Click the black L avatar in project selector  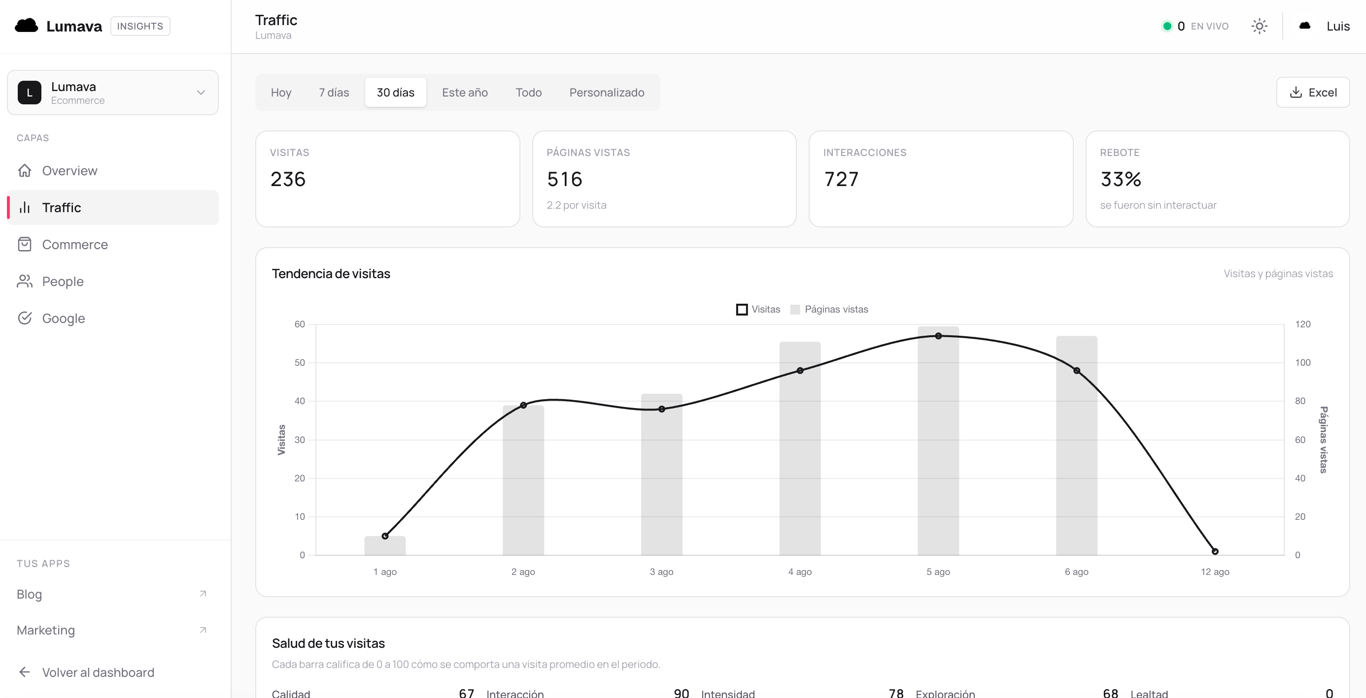[x=30, y=93]
